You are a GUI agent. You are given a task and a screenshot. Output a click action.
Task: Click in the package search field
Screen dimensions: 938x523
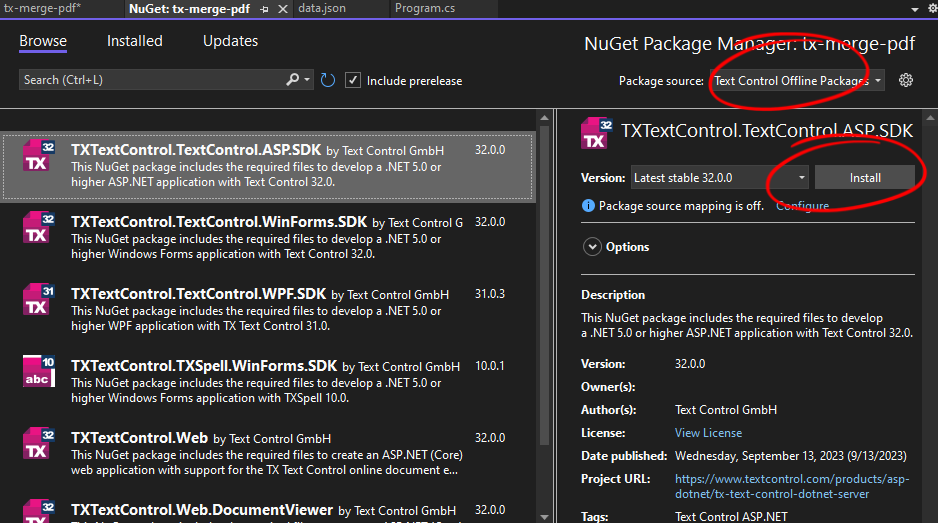150,80
